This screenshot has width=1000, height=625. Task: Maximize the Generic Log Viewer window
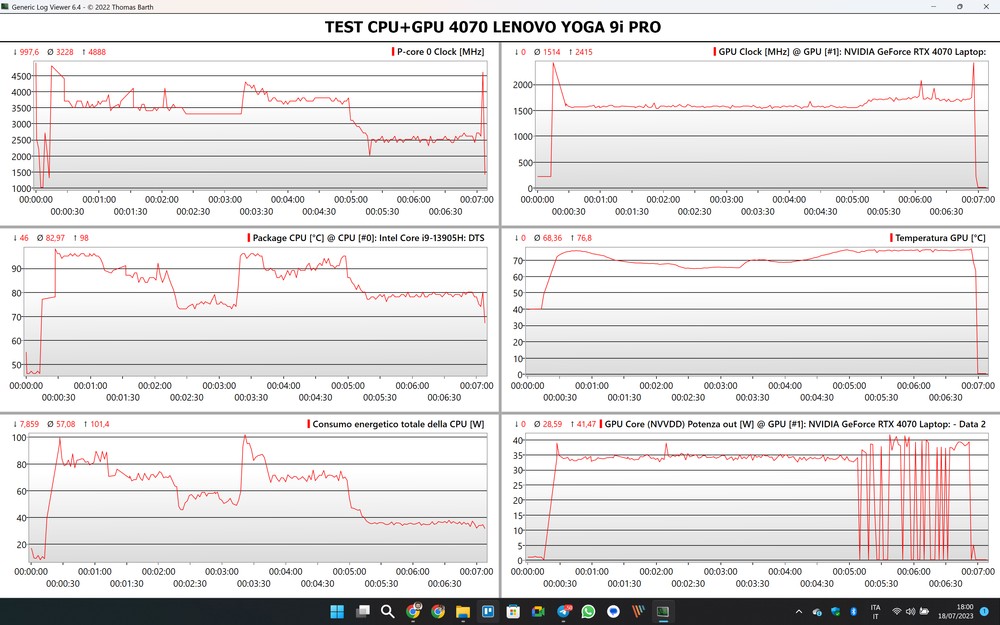click(958, 7)
